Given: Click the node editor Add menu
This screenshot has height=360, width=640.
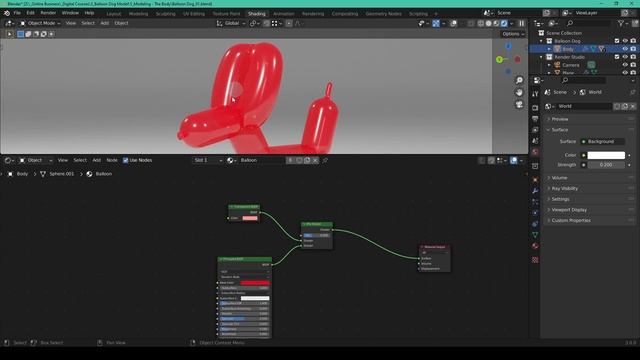Looking at the screenshot, I should [96, 160].
